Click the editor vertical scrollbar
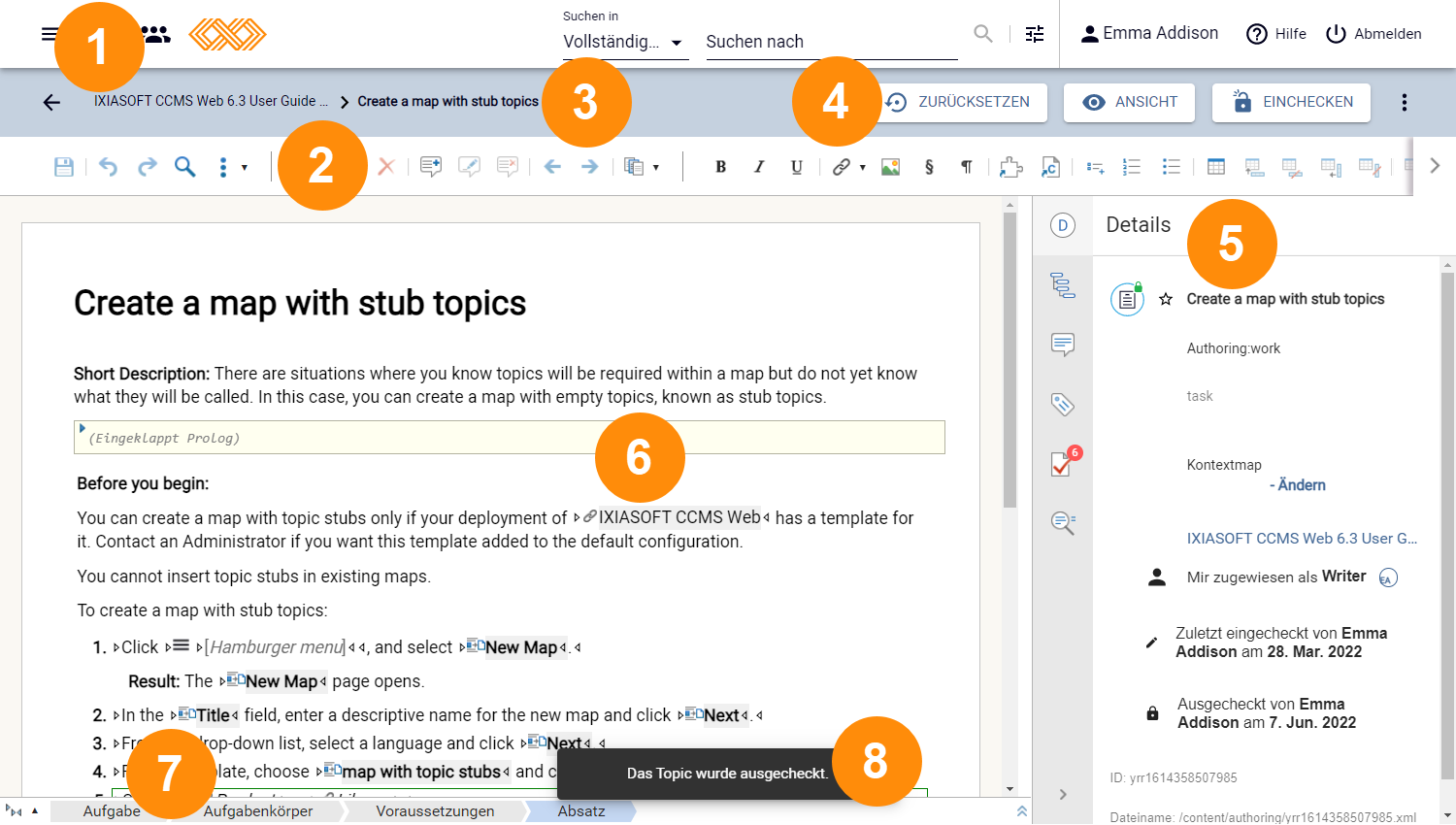Image resolution: width=1456 pixels, height=825 pixels. 1010,359
